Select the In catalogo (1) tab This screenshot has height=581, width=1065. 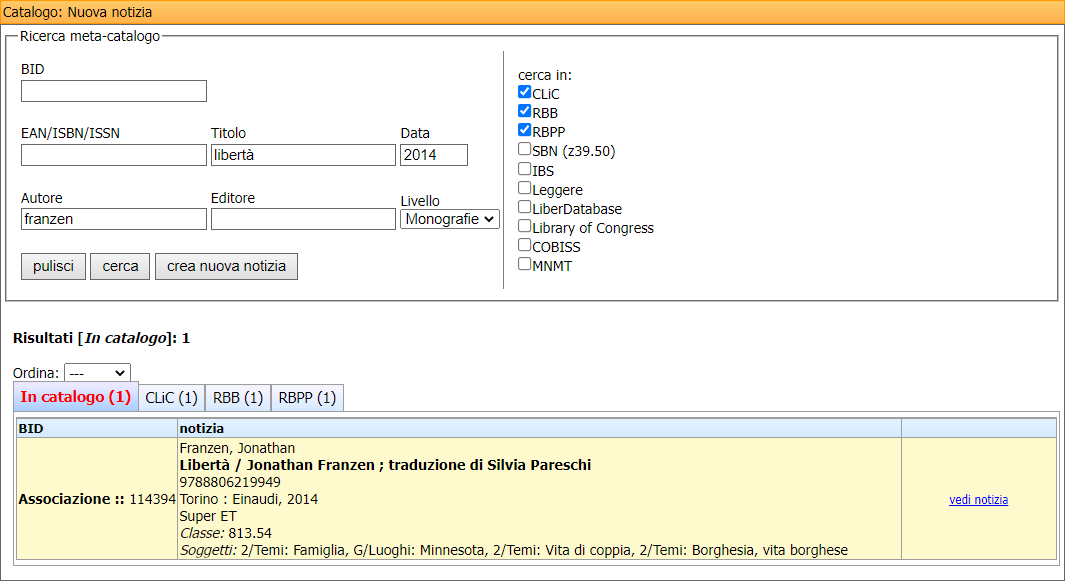point(76,397)
